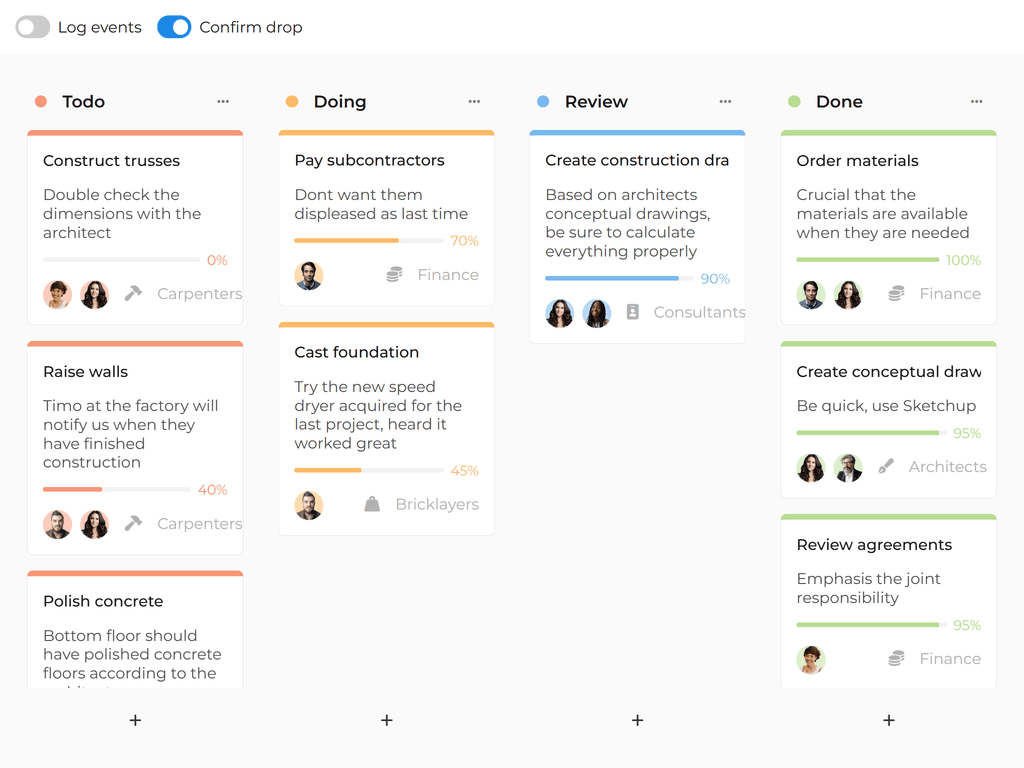Add a new card to Done column
Viewport: 1024px width, 768px height.
point(889,720)
